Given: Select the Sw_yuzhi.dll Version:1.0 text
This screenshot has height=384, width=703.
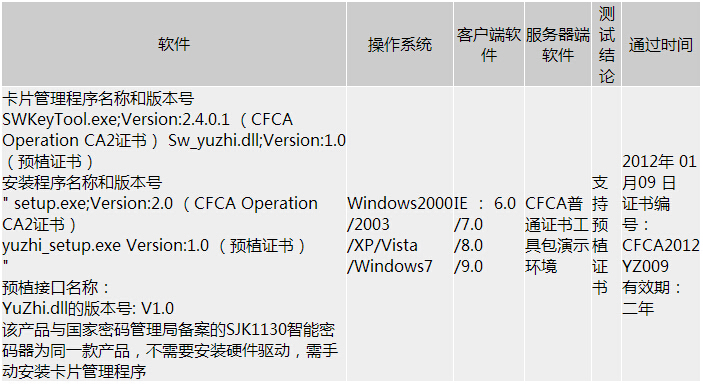Looking at the screenshot, I should [x=257, y=140].
